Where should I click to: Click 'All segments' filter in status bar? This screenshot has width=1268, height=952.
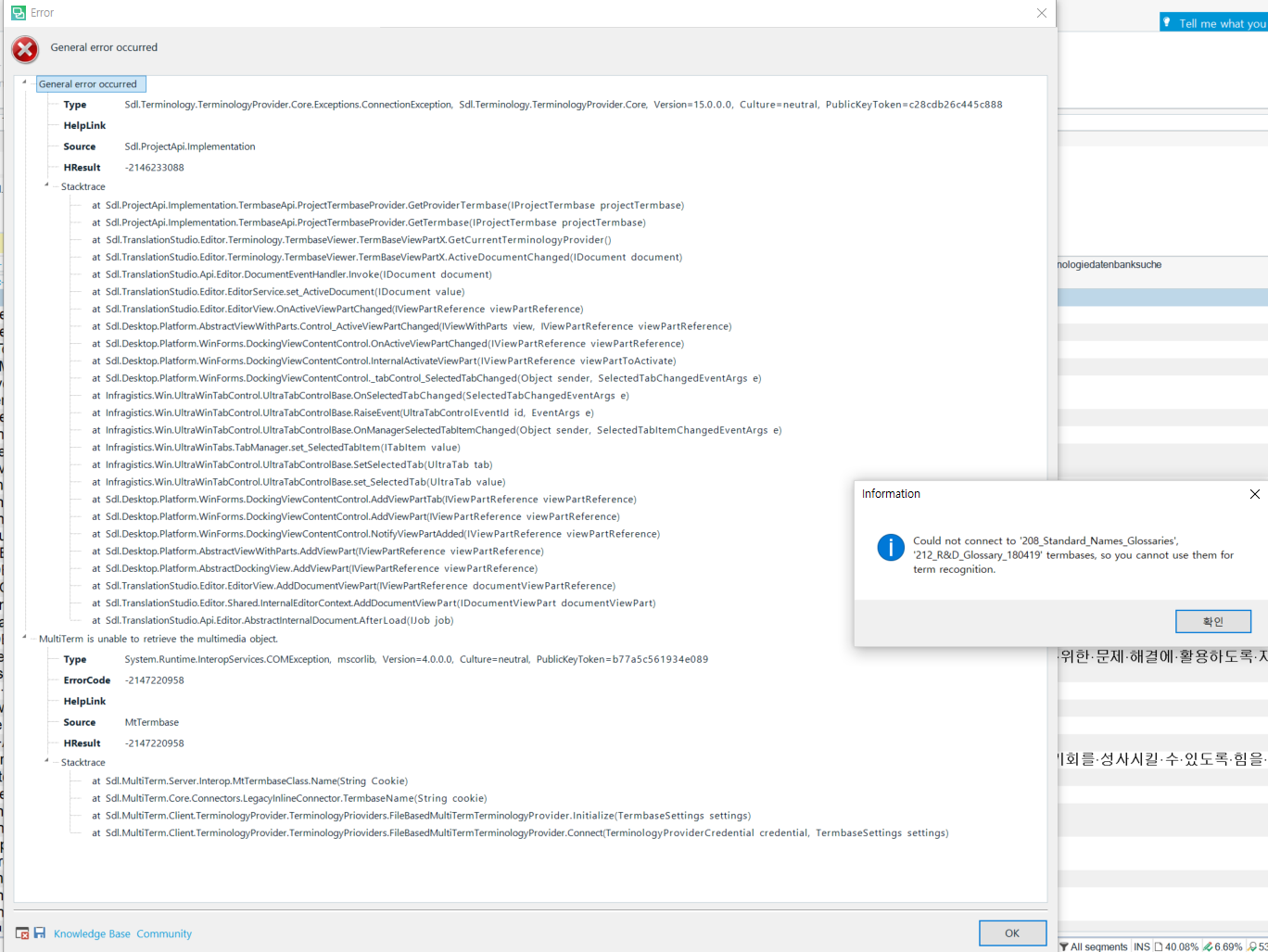click(x=1098, y=946)
